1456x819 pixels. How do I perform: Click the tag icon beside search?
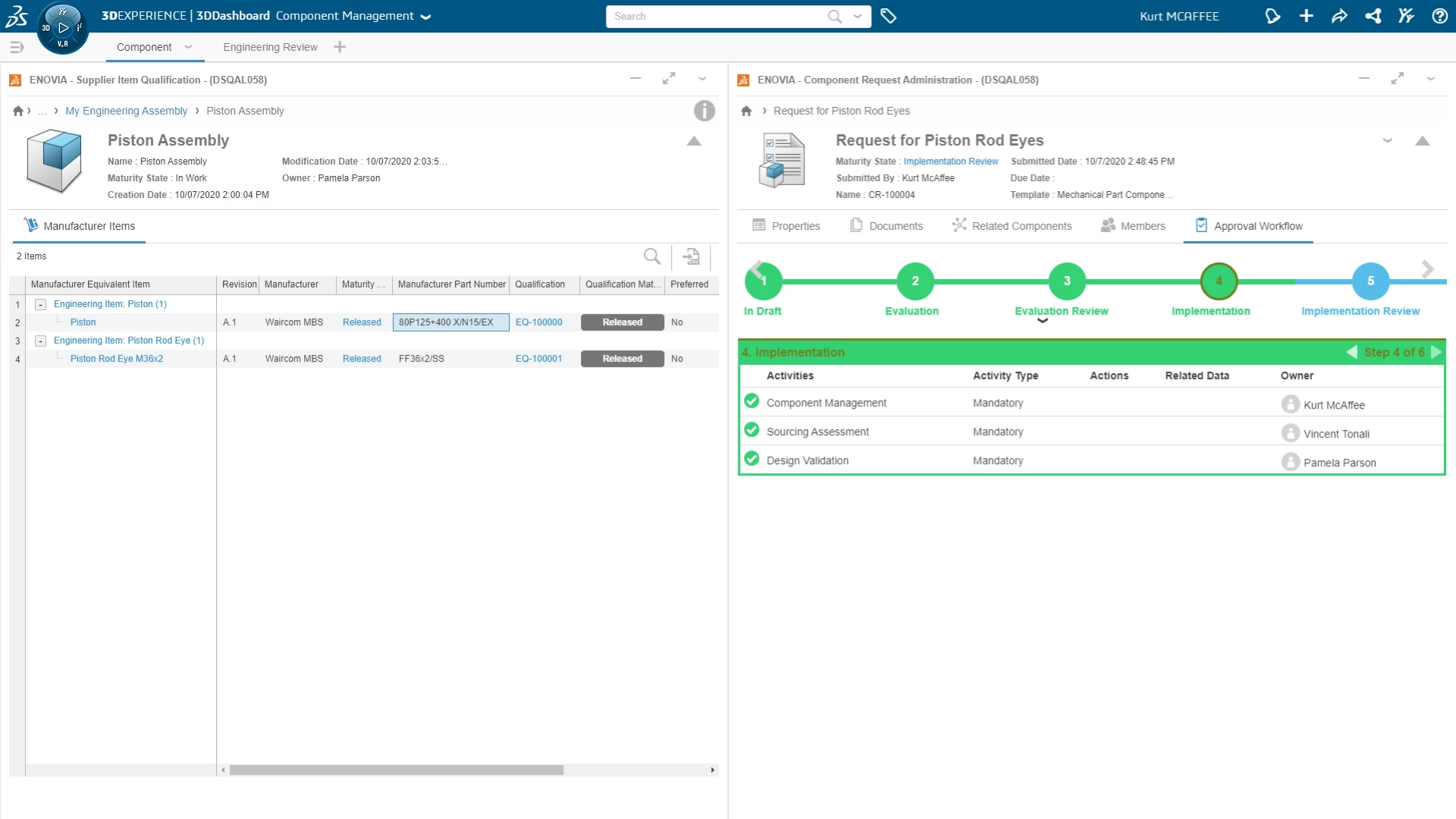889,16
